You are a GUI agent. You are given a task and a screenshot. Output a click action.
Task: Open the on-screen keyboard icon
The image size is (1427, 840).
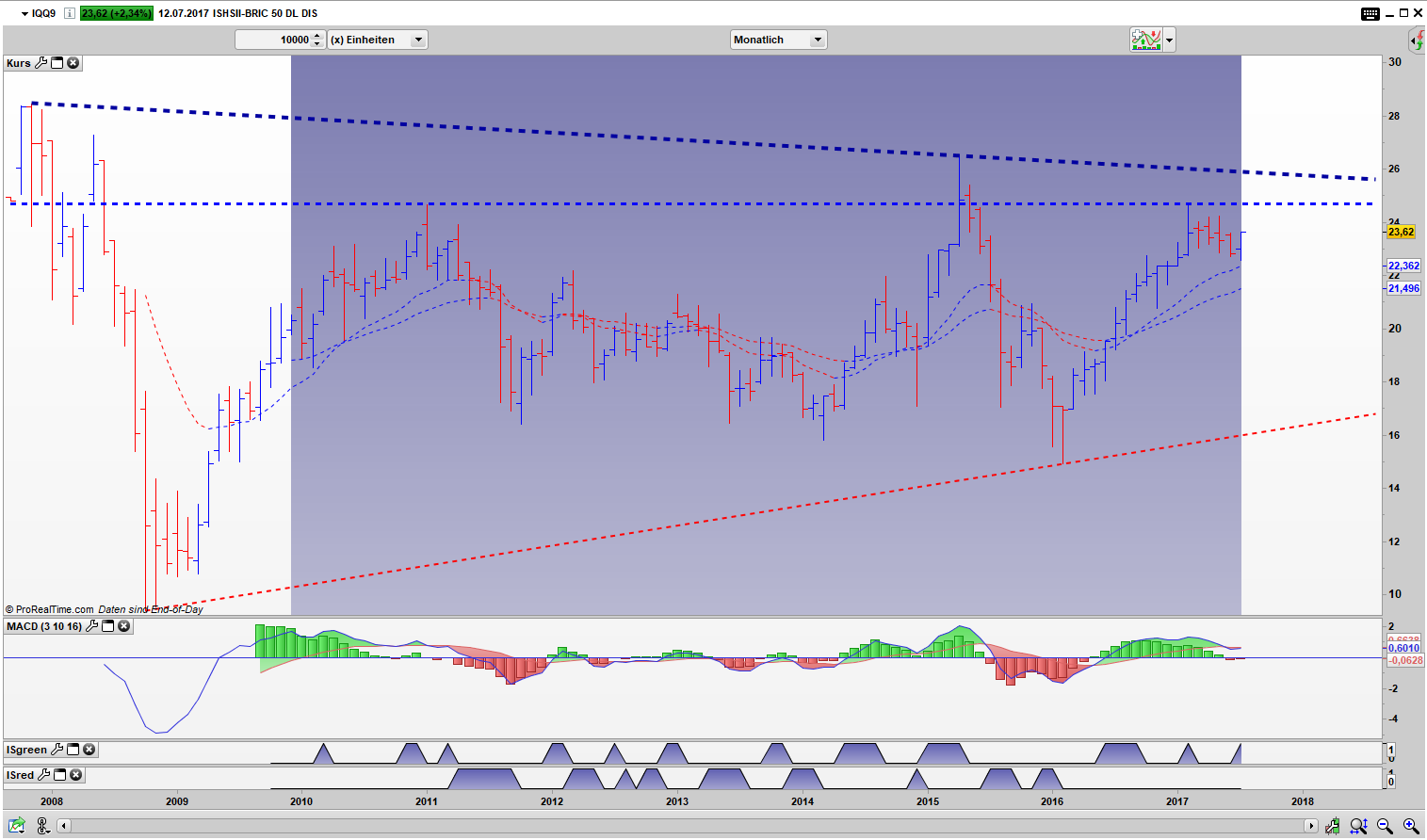click(1370, 13)
